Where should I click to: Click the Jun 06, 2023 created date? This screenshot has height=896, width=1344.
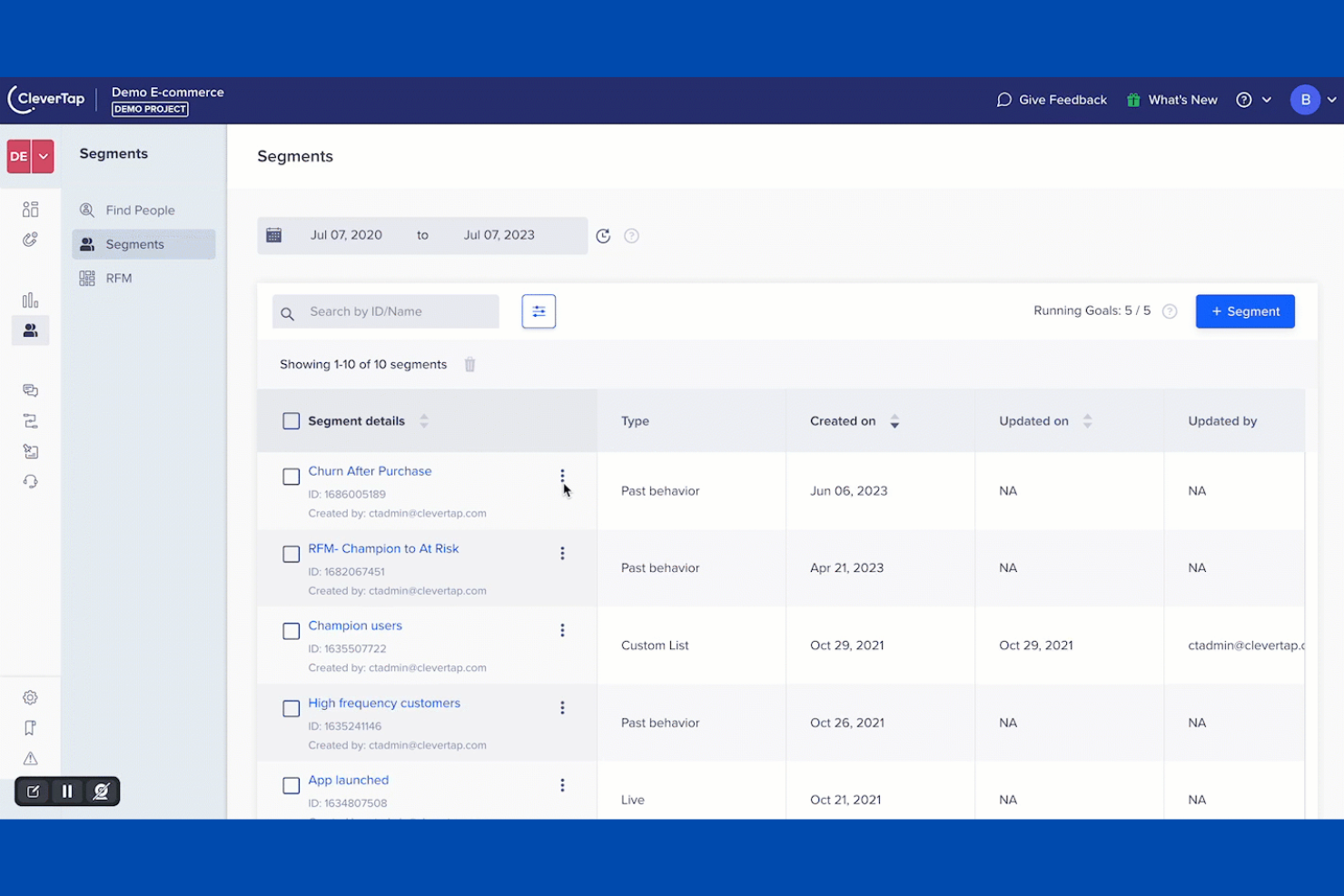(848, 491)
